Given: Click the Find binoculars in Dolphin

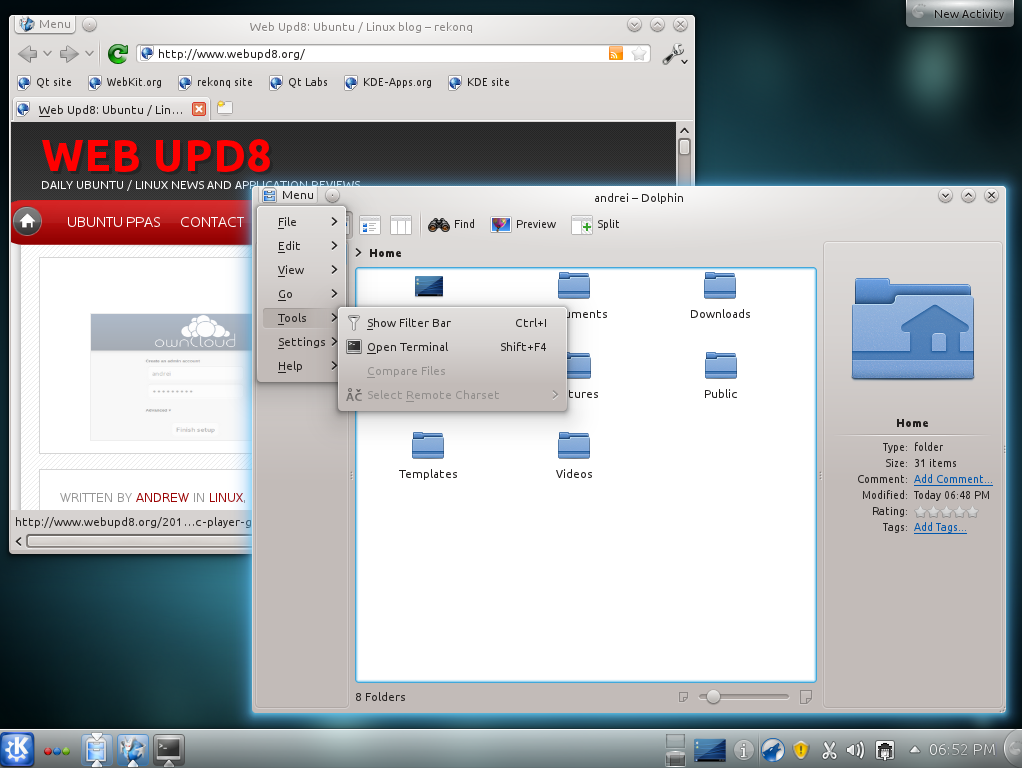Looking at the screenshot, I should coord(451,224).
